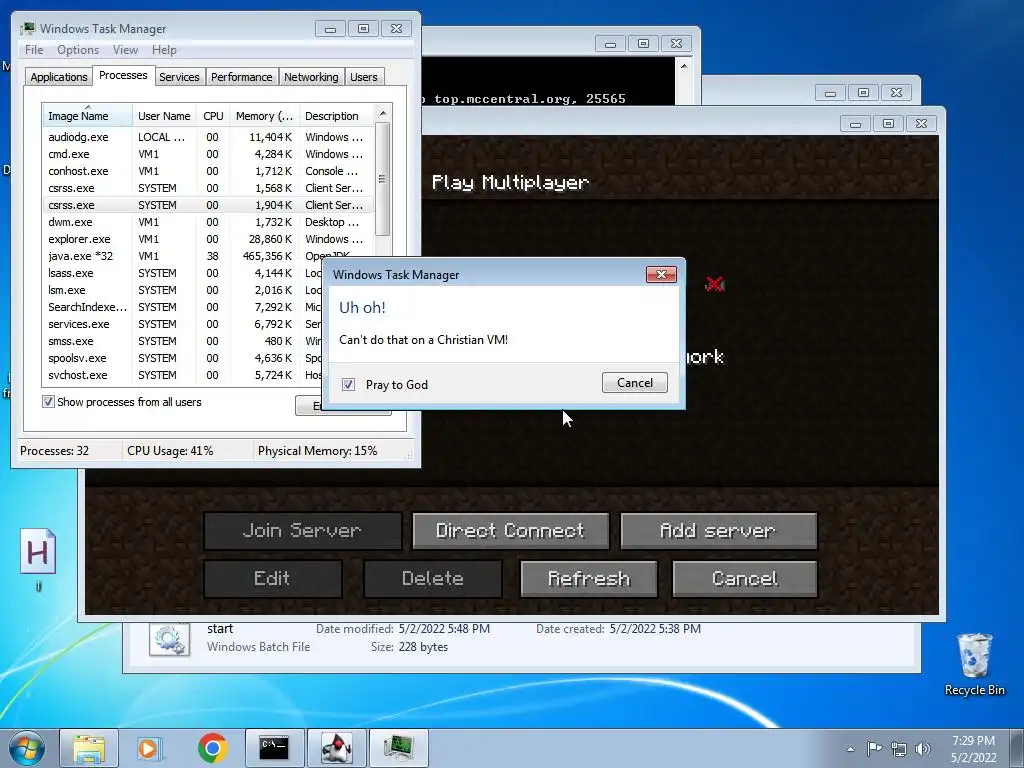Image resolution: width=1024 pixels, height=768 pixels.
Task: Click Refresh in Minecraft multiplayer
Action: (588, 579)
